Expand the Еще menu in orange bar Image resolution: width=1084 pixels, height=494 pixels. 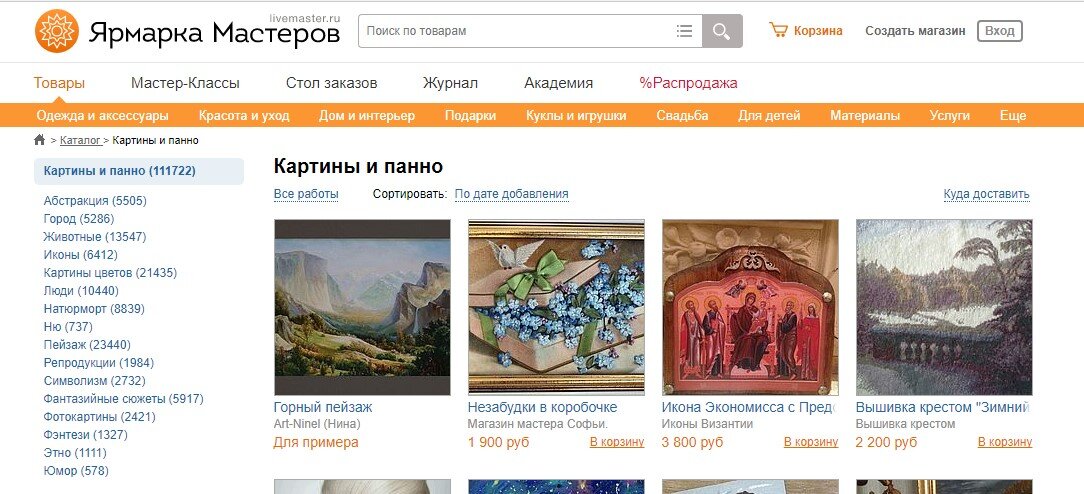click(x=1013, y=115)
